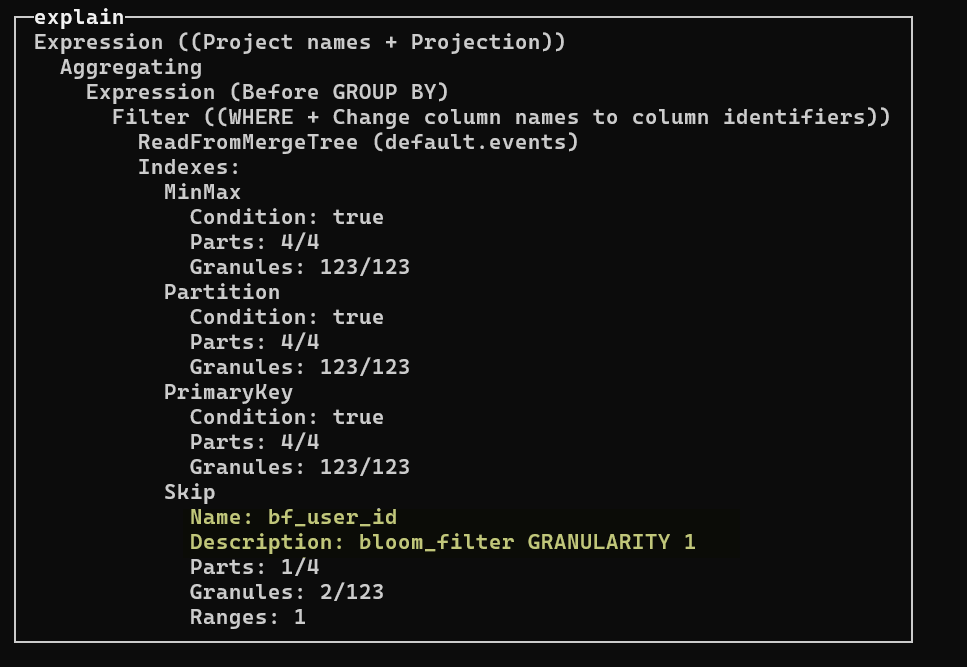Click the "Parts: 1/4" line under Skip
967x667 pixels.
(254, 567)
